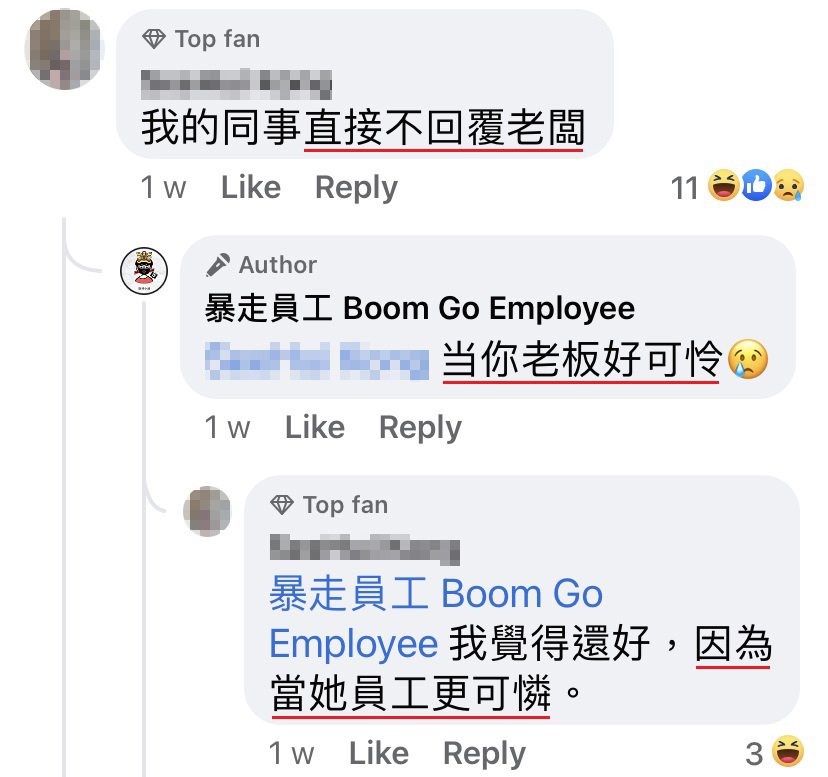Reply to the third comment

(x=484, y=754)
